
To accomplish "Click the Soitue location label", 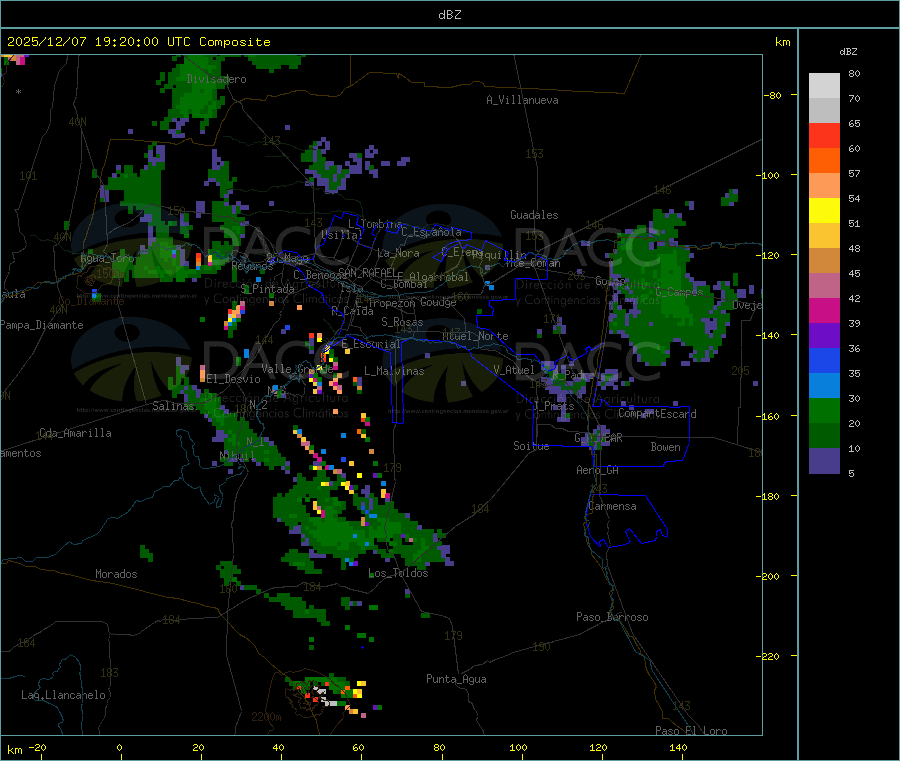I will [x=531, y=446].
